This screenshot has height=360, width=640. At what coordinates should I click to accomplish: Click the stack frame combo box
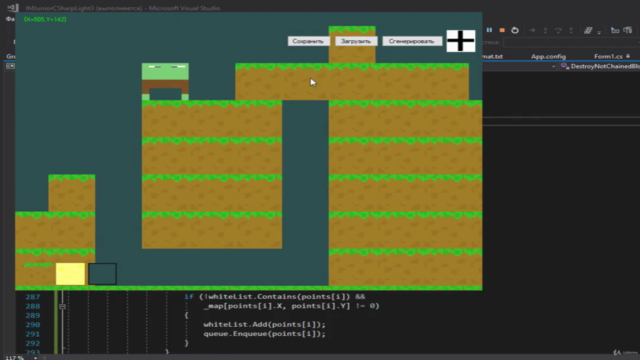571,42
